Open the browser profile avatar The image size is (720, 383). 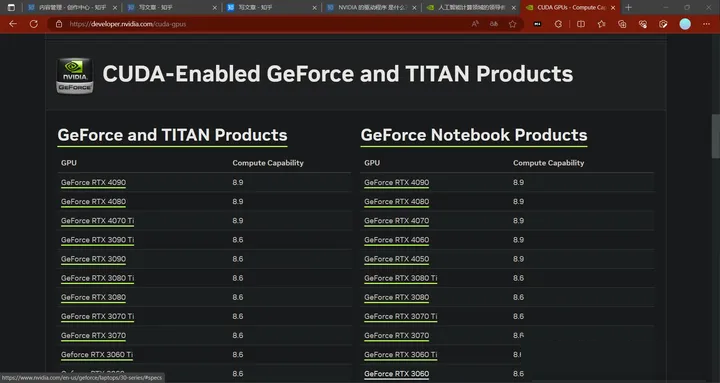click(x=685, y=24)
